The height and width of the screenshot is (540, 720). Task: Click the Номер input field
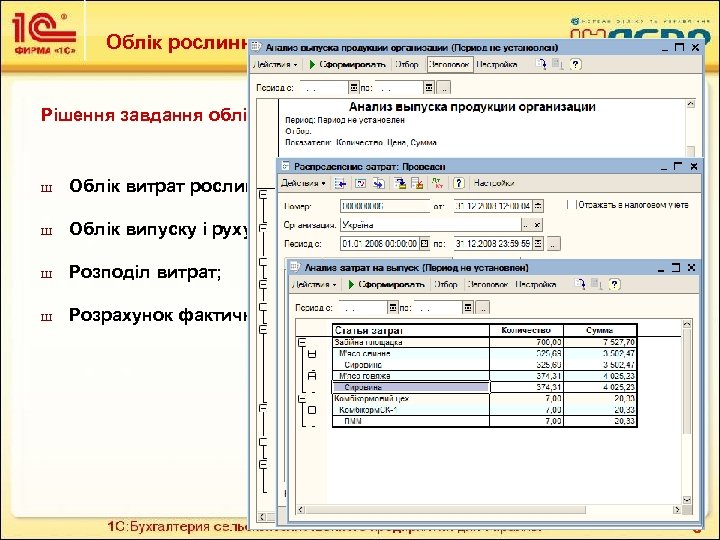click(385, 206)
